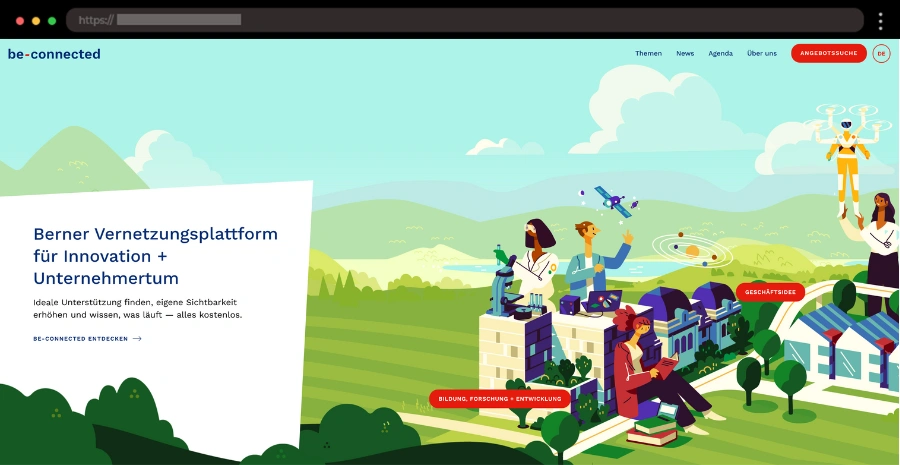The image size is (900, 465).
Task: Click the be-connected logo
Action: coord(54,54)
